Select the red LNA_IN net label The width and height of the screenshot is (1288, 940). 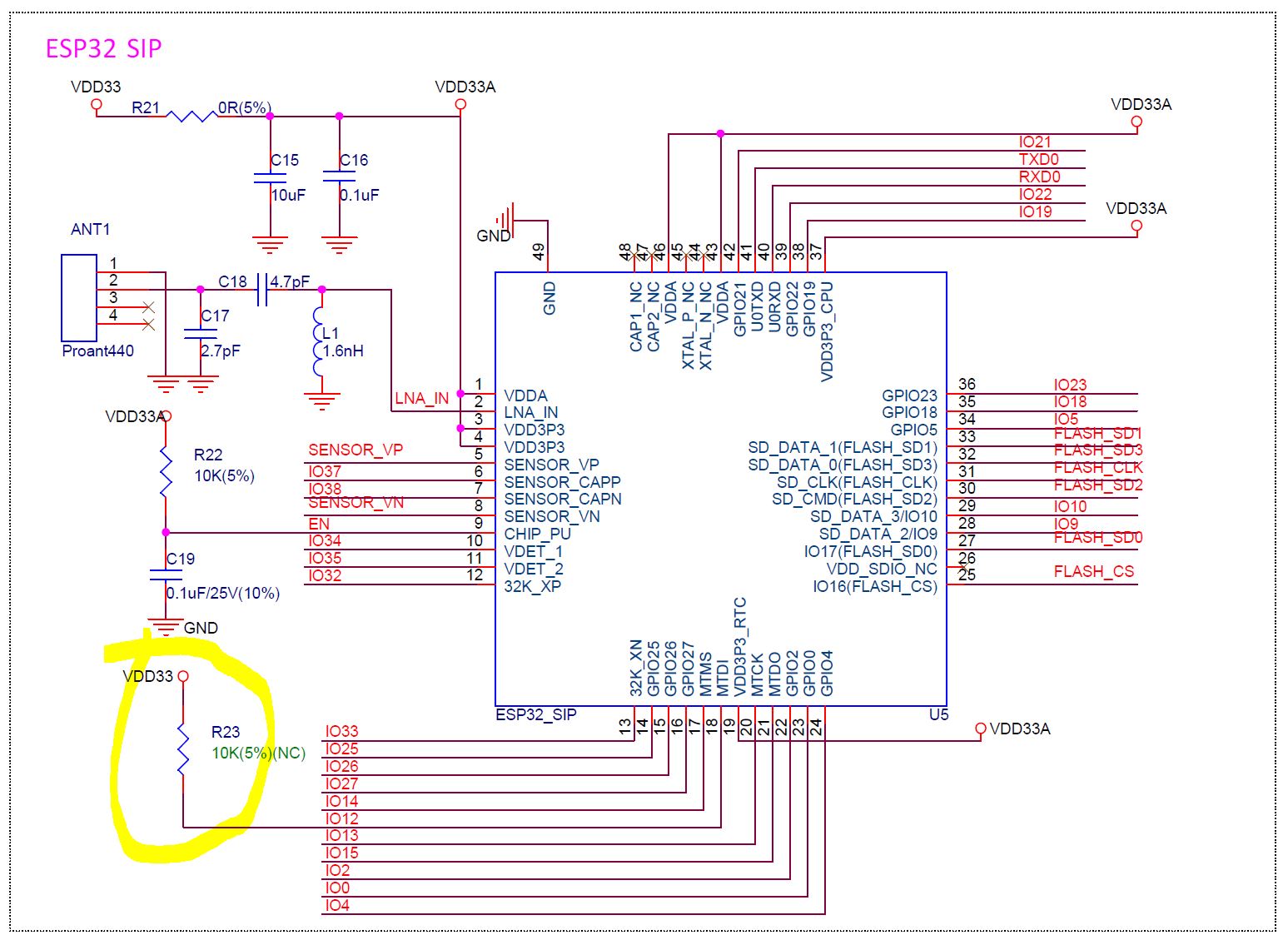(x=421, y=398)
